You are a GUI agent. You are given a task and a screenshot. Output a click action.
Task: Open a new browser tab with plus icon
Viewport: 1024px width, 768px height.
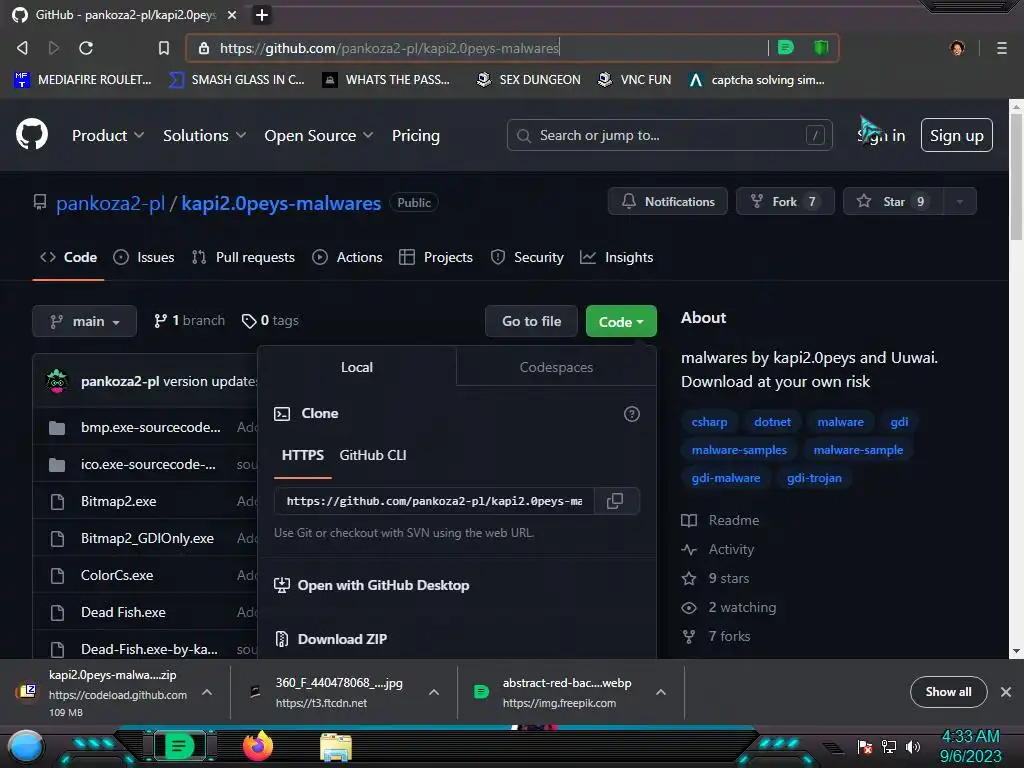[261, 14]
